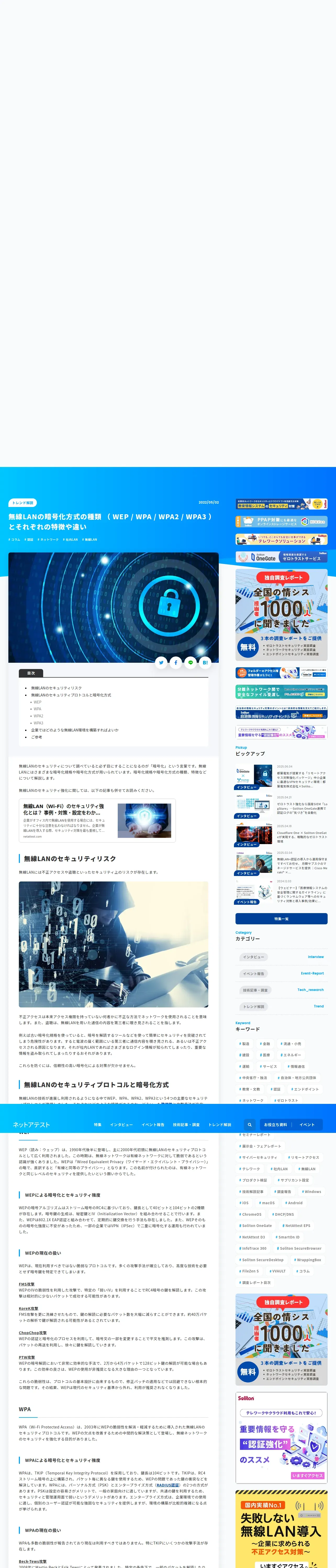Image resolution: width=336 pixels, height=1568 pixels.
Task: Share article via LINE icon
Action: click(x=190, y=662)
